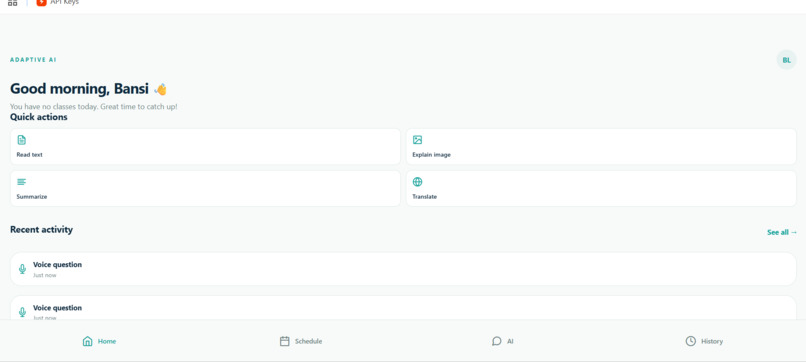
Task: Open the Translate quick action
Action: point(601,188)
